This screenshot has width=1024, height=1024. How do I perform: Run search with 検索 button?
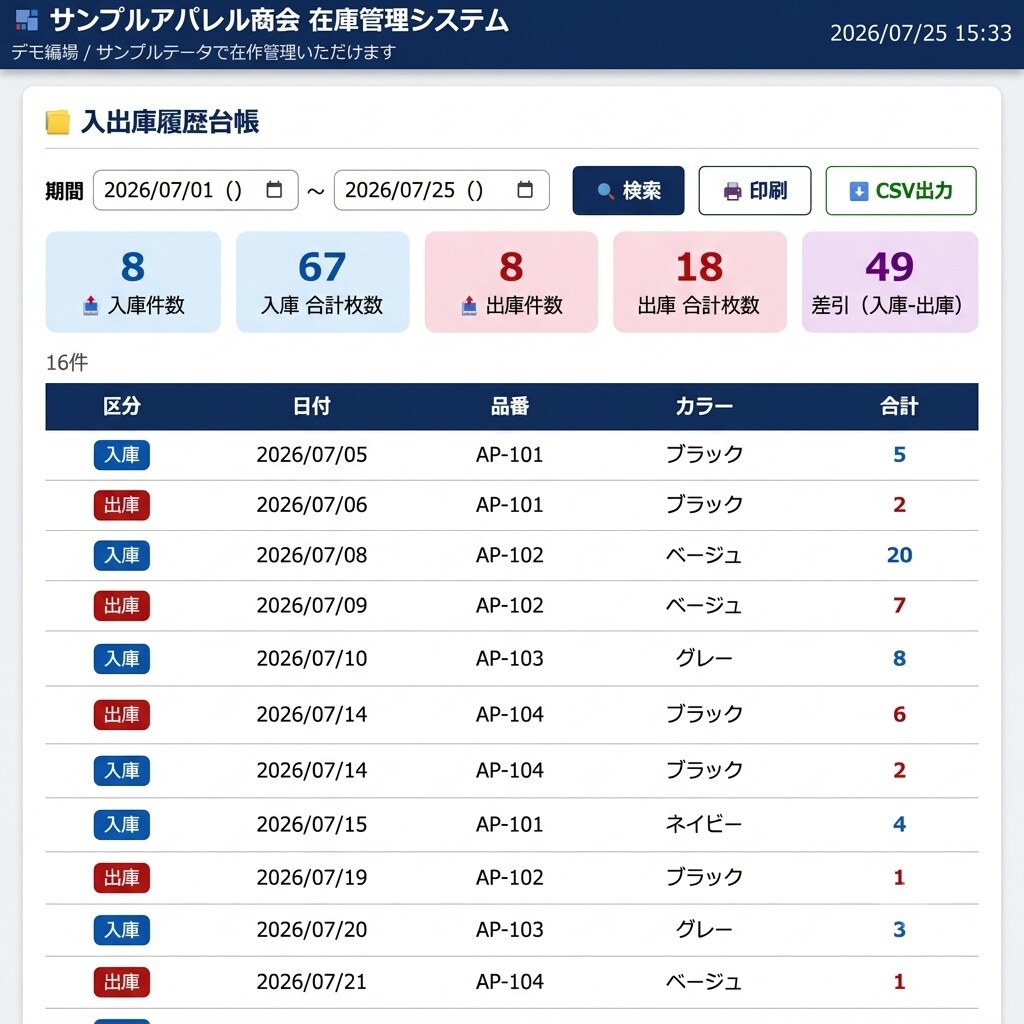628,191
